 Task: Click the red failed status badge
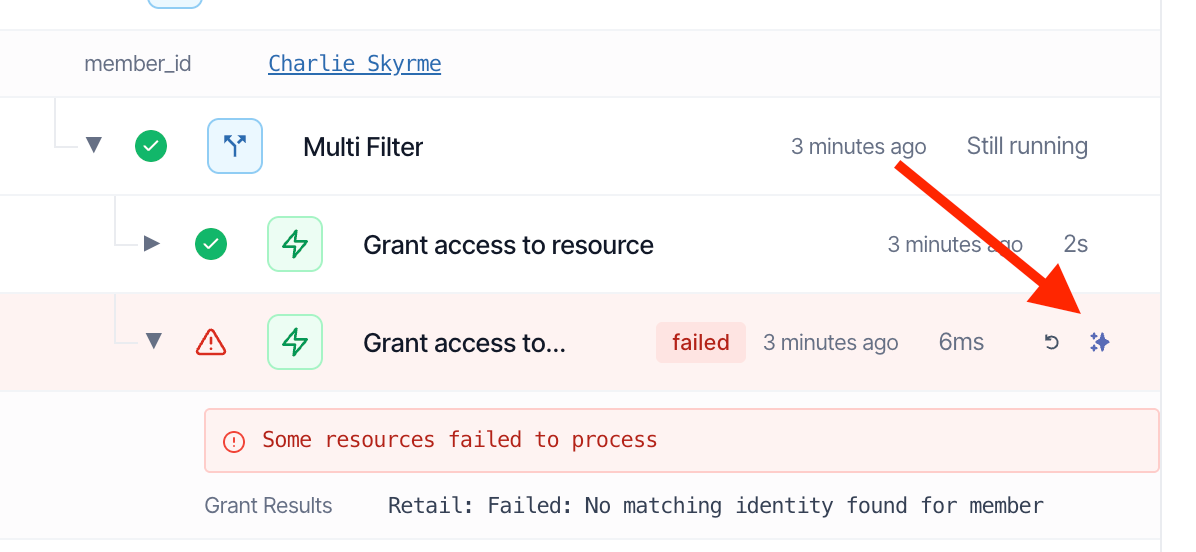700,342
